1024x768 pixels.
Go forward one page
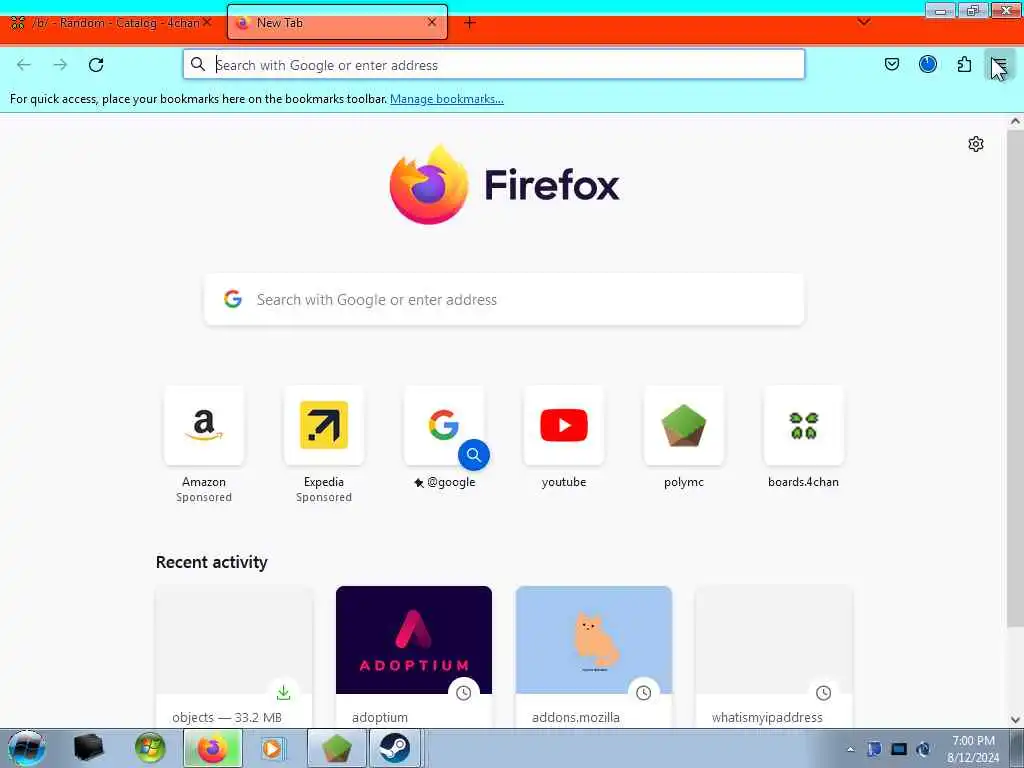60,65
